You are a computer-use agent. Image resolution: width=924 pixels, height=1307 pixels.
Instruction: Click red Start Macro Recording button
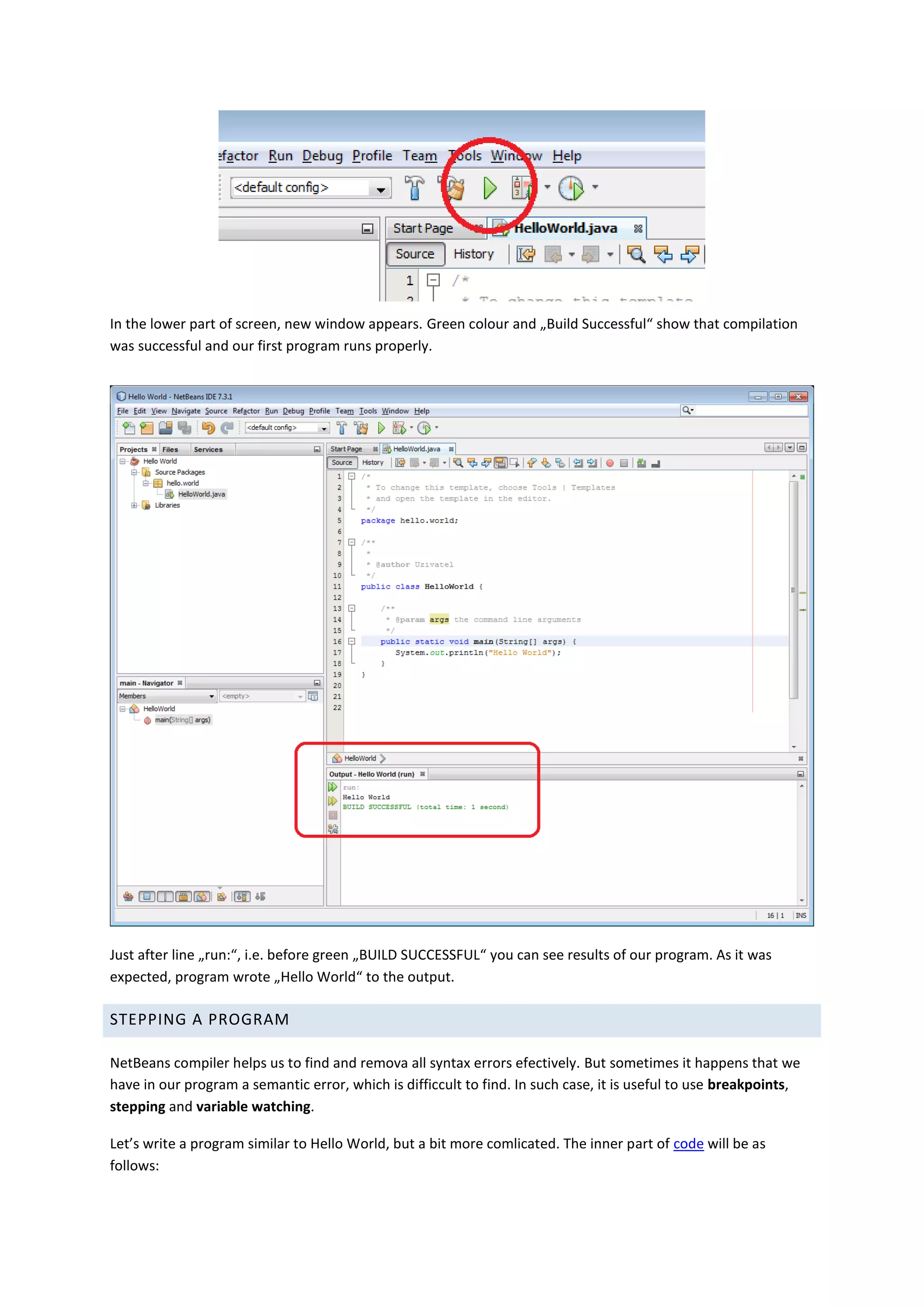[610, 463]
